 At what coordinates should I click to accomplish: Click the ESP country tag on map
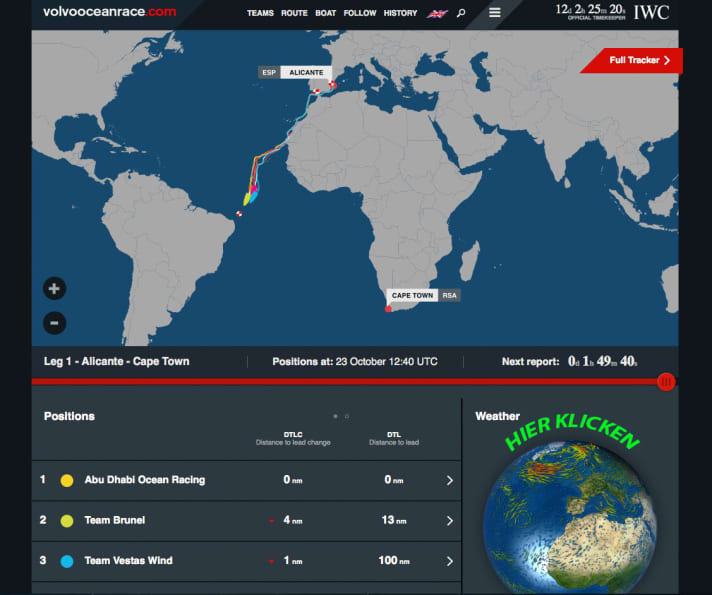click(269, 73)
